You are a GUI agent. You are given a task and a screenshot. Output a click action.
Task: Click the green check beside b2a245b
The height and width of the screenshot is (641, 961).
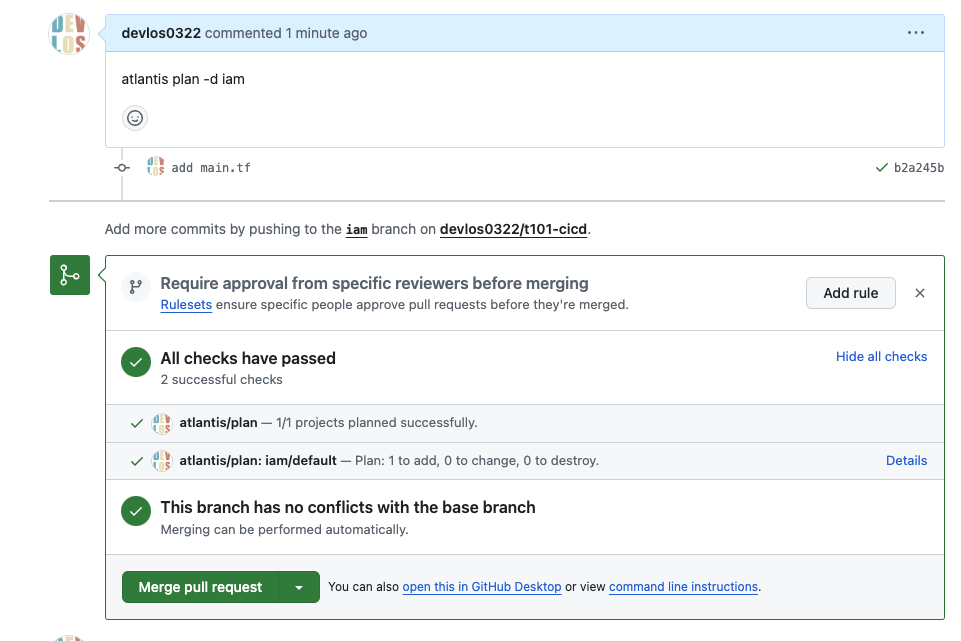tap(881, 168)
